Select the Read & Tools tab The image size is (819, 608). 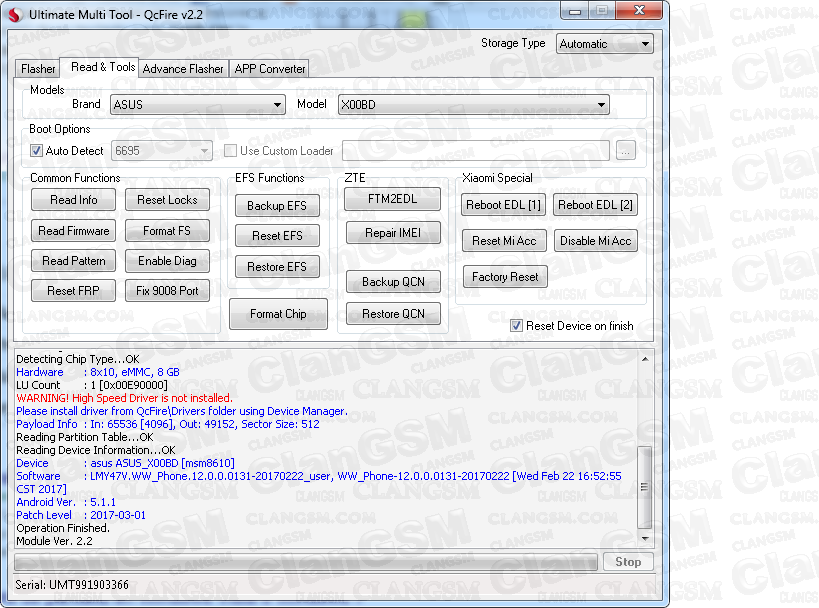coord(102,67)
